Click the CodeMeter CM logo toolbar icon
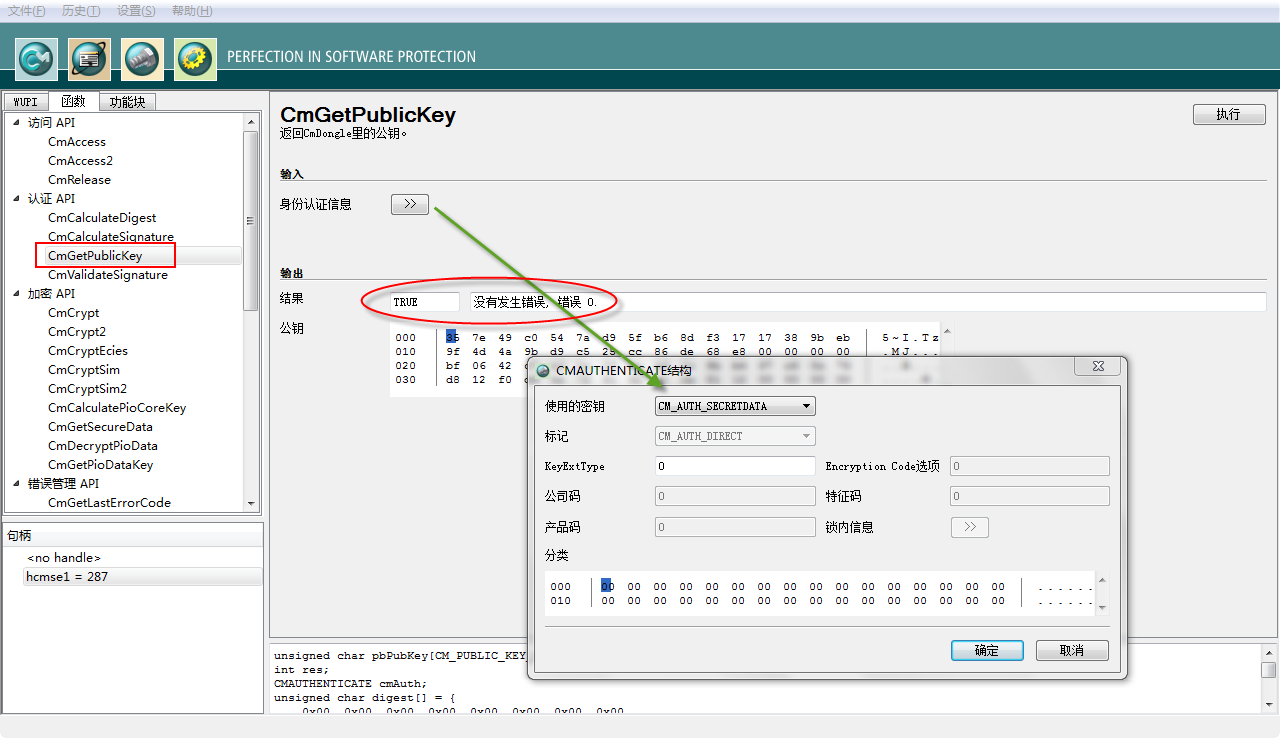Image resolution: width=1280 pixels, height=738 pixels. pos(36,59)
